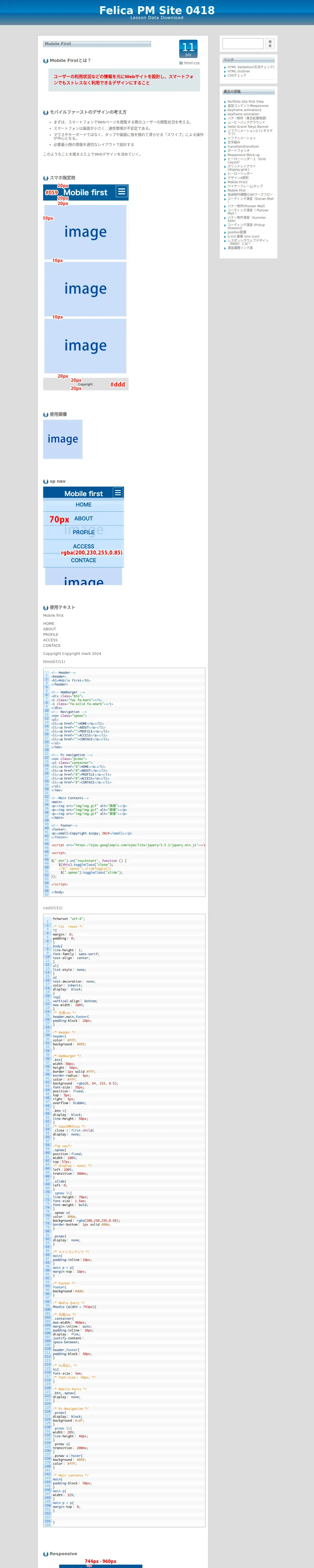This screenshot has height=1568, width=314.
Task: Open the Keyframe animation2 post
Action: point(244,110)
